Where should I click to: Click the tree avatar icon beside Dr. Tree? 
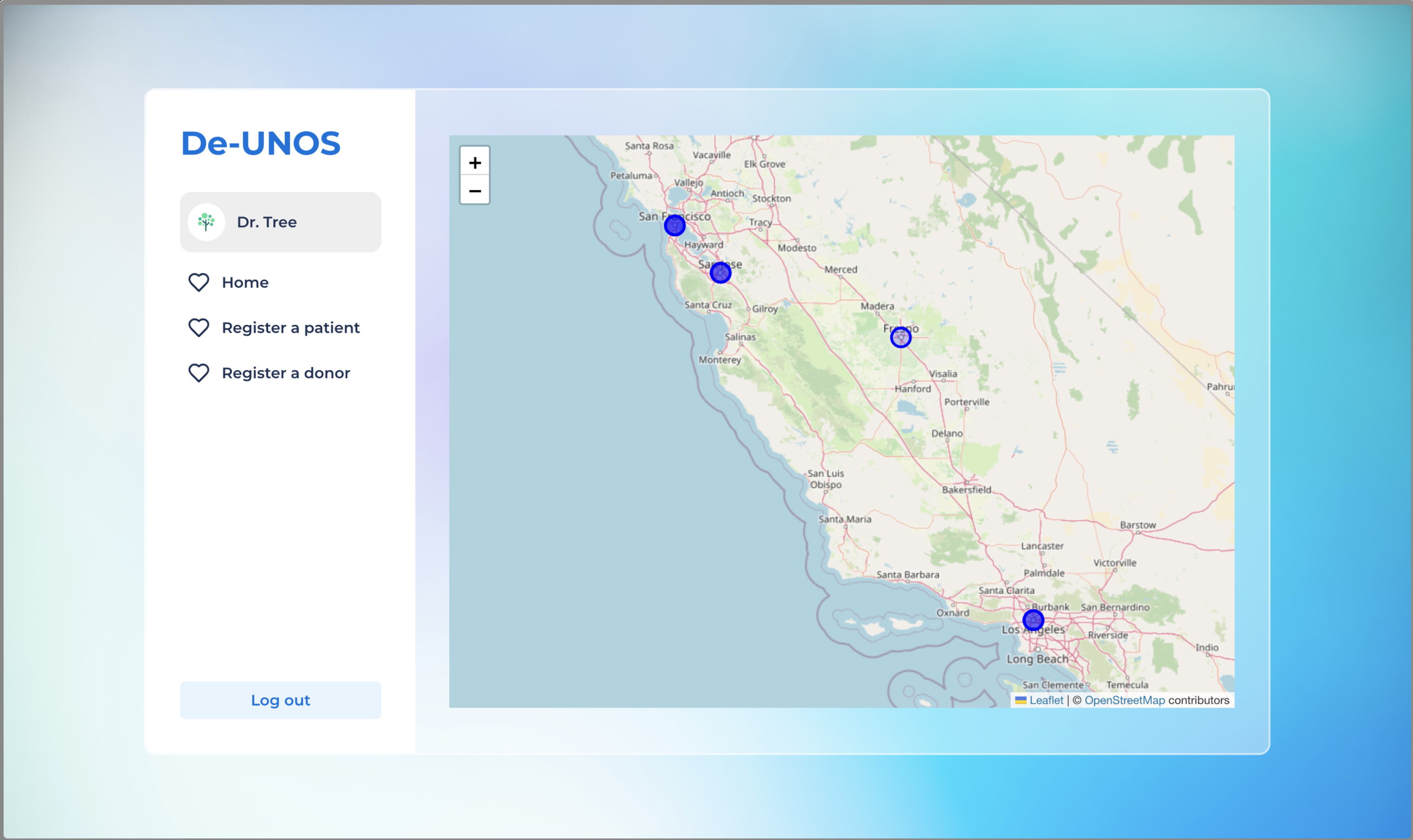[206, 222]
